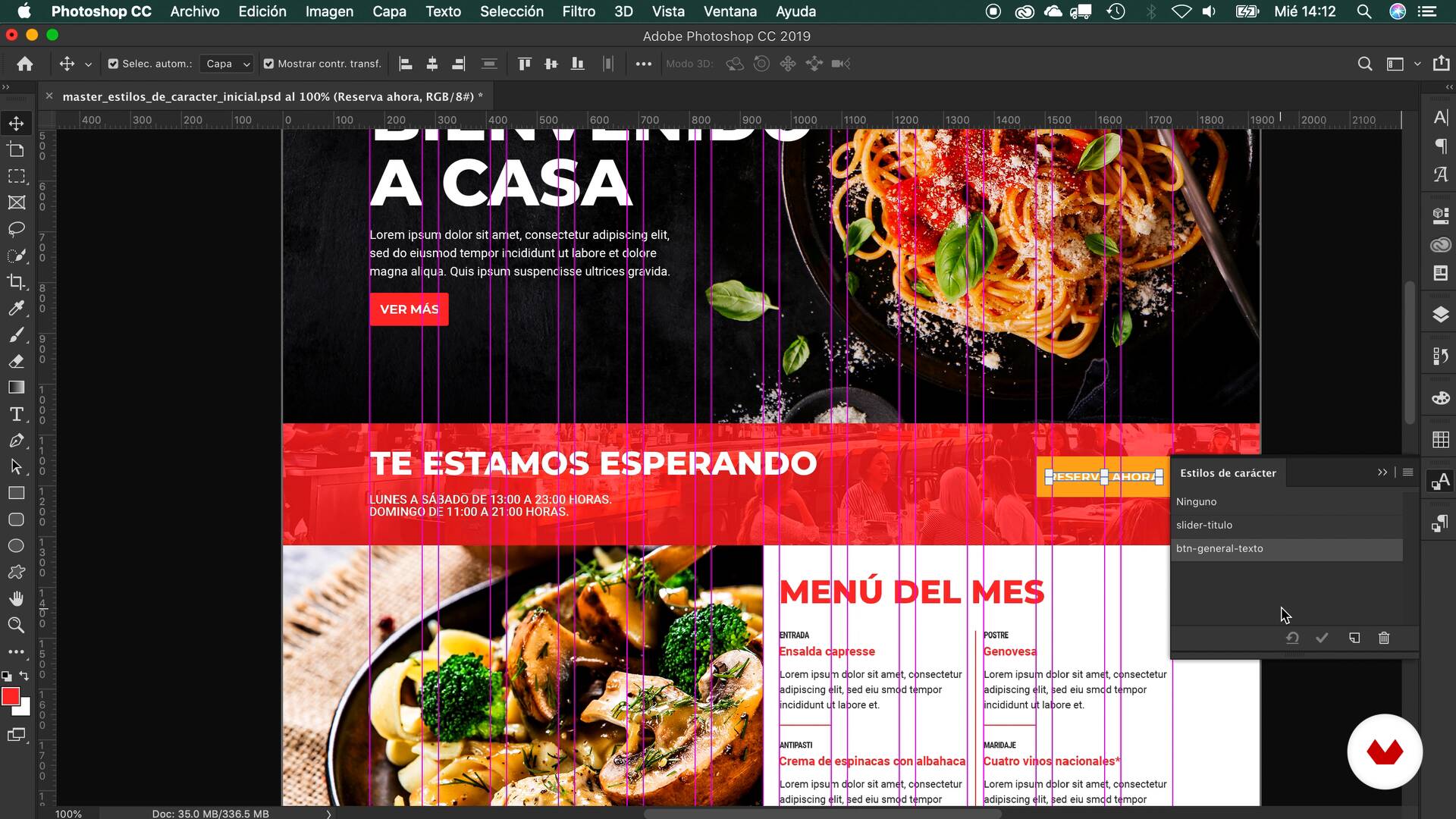Open Photoshop search icon in options bar
This screenshot has width=1456, height=819.
1365,64
